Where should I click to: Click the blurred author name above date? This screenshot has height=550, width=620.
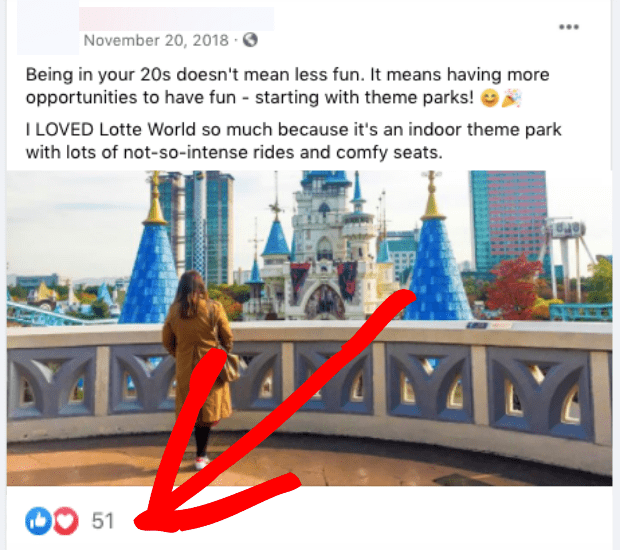coord(177,19)
